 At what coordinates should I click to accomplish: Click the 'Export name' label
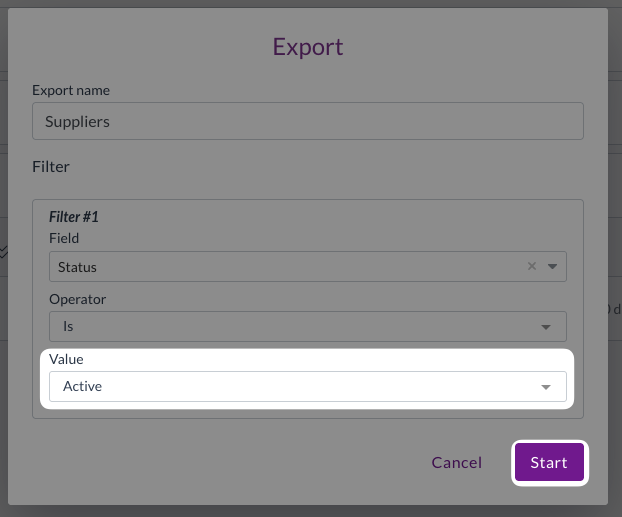click(71, 90)
